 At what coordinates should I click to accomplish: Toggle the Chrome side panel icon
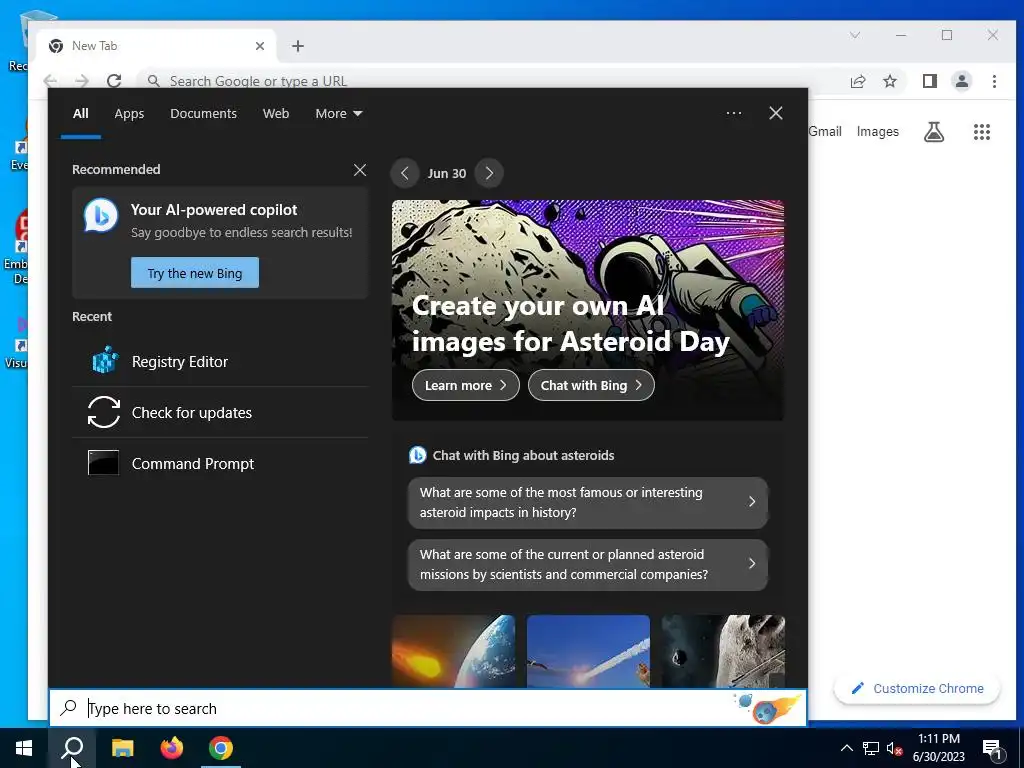929,81
